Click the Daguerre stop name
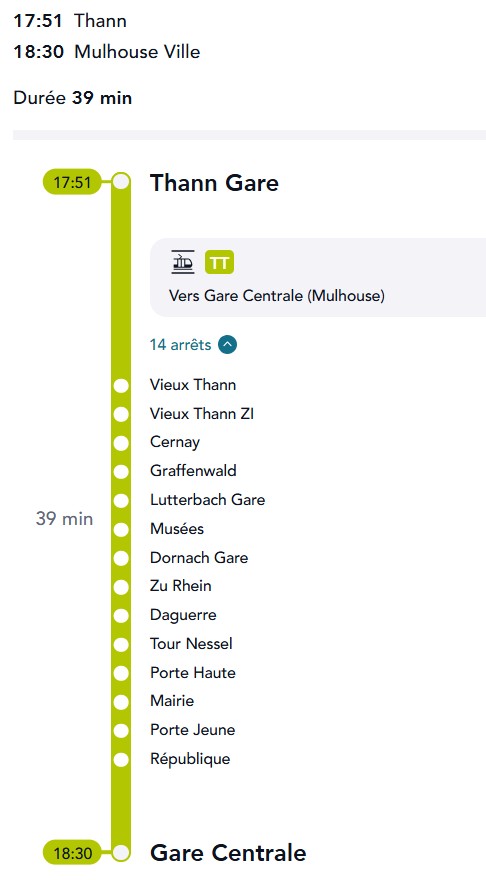This screenshot has width=486, height=880. [183, 615]
